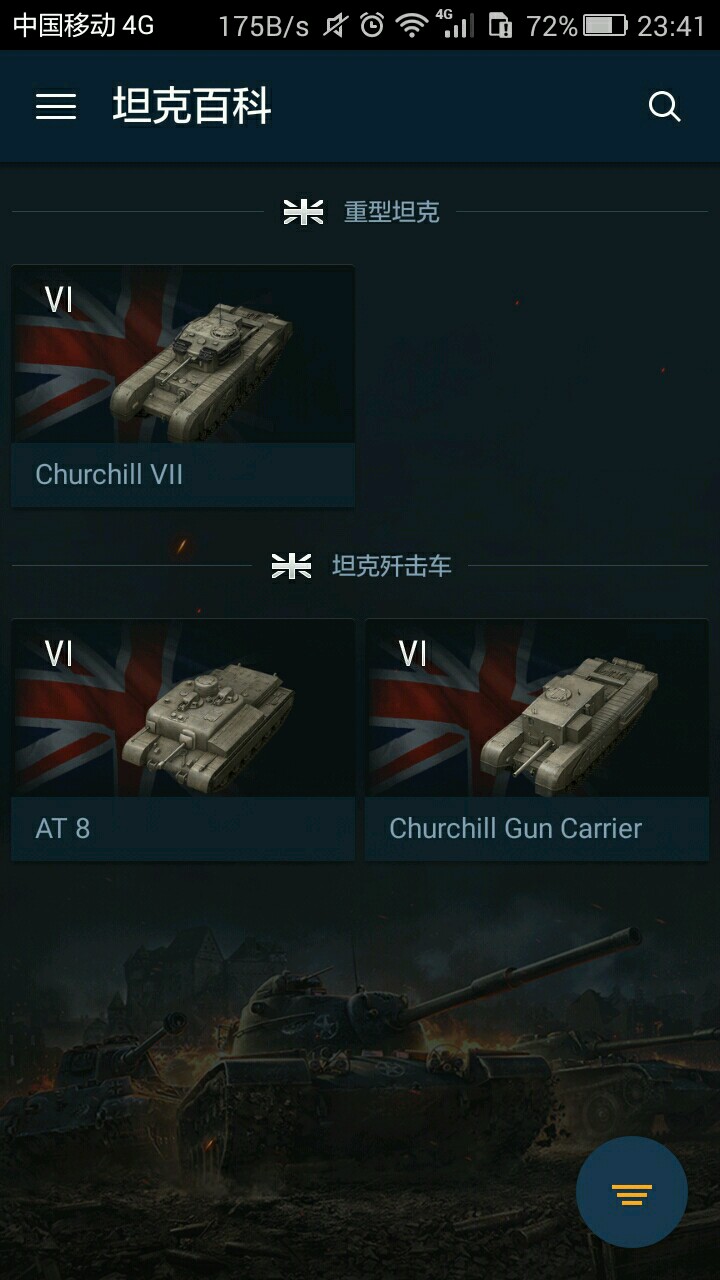Click the UK flag icon beside 重型坦克
720x1280 pixels.
(303, 212)
